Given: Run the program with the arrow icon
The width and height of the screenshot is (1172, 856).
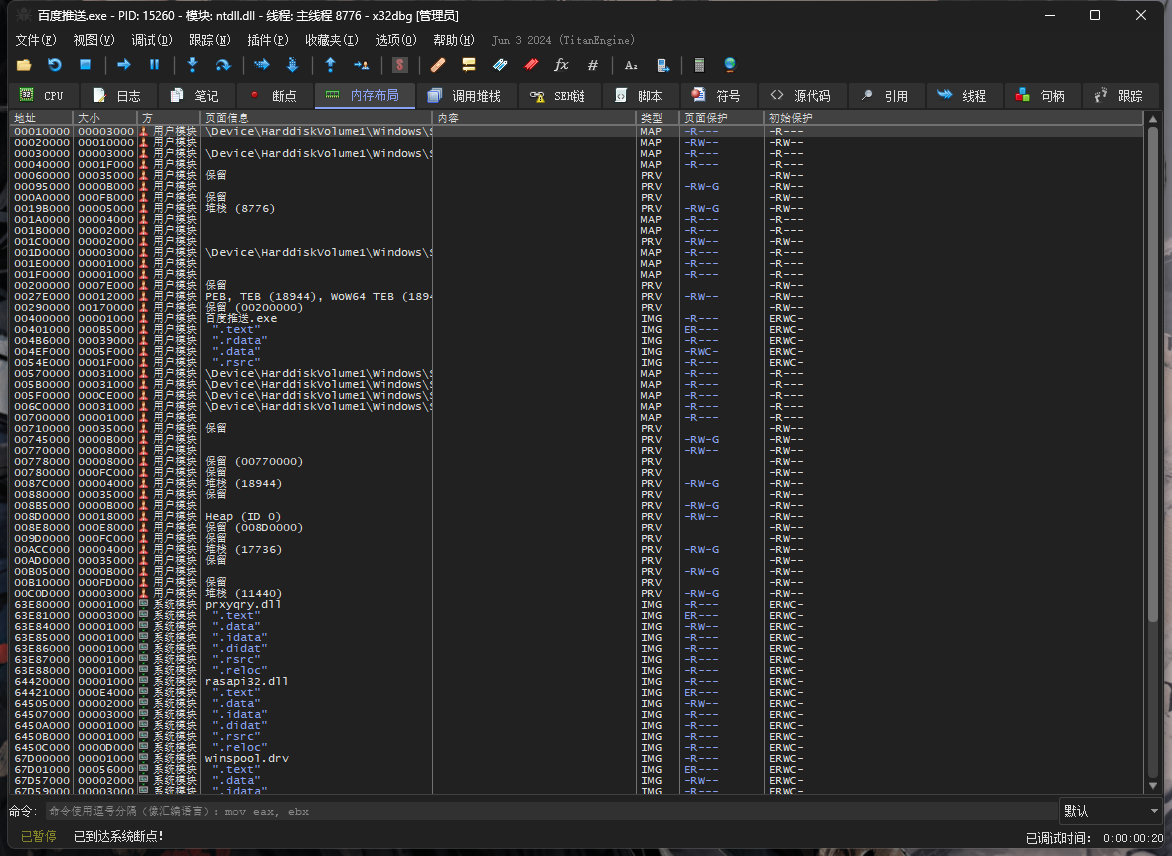Looking at the screenshot, I should 124,65.
